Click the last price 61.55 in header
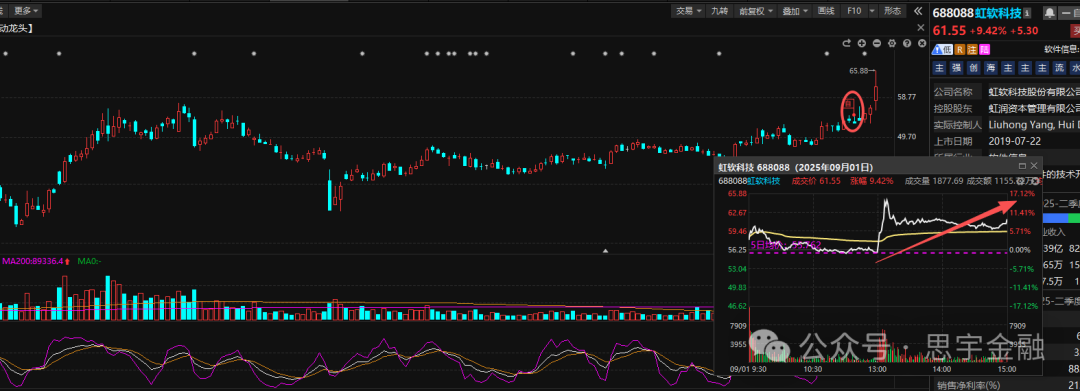 tap(948, 30)
